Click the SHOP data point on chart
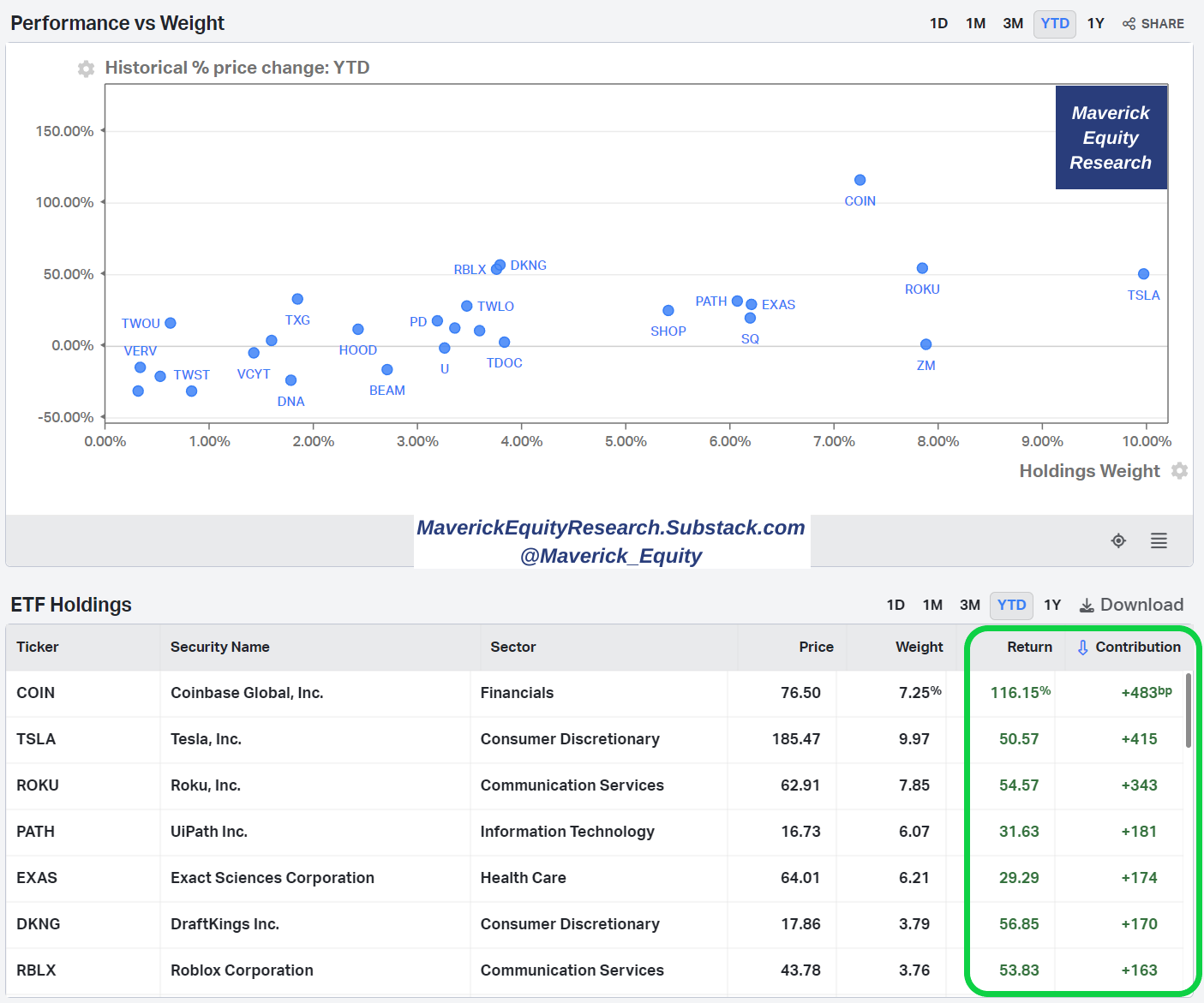 [668, 310]
